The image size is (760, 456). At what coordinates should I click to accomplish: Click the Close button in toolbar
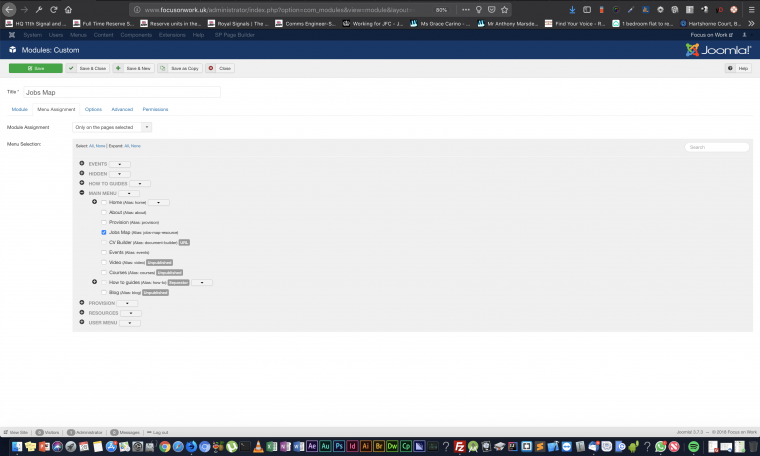click(x=220, y=68)
